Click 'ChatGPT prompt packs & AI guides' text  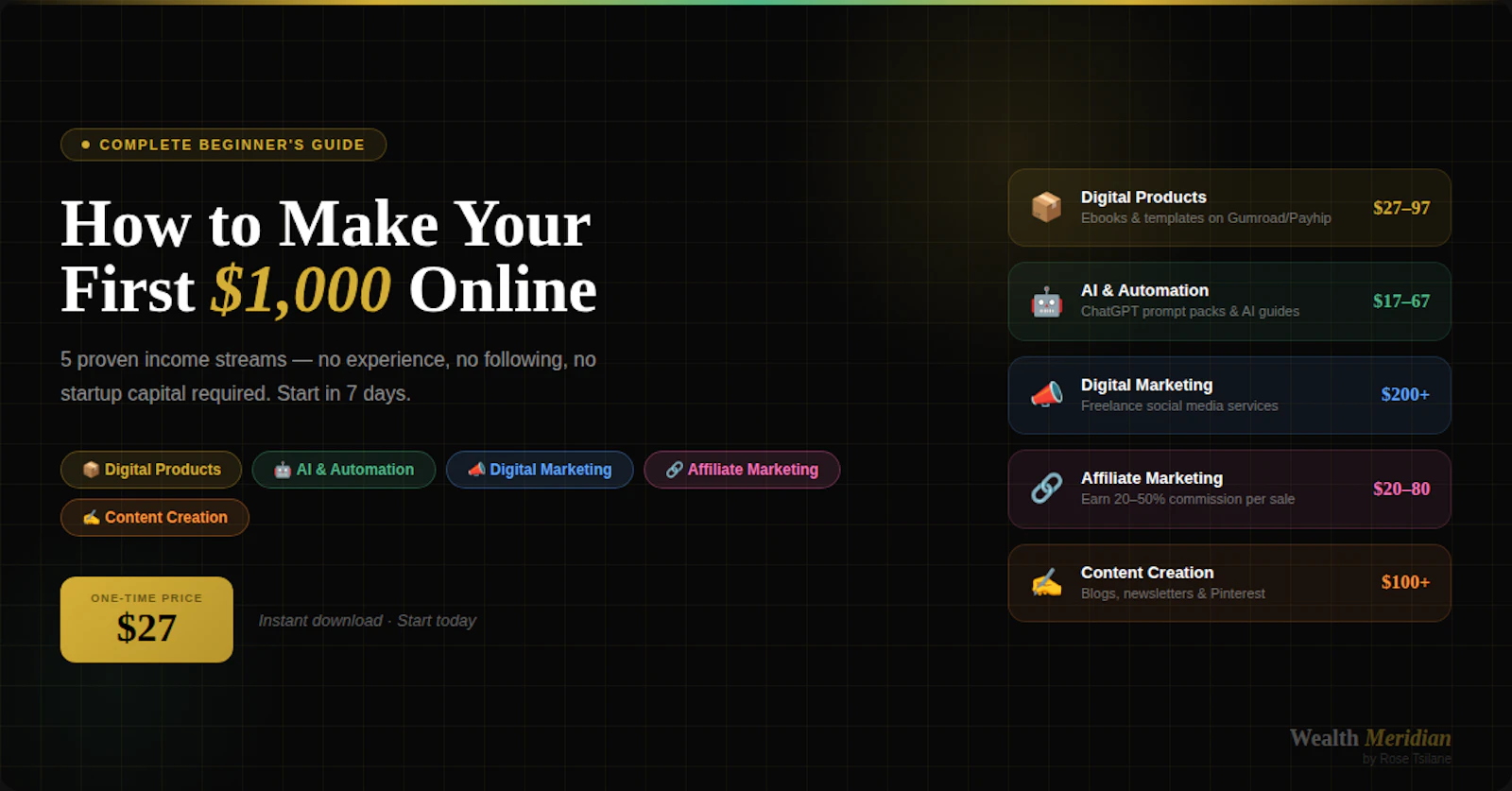point(1190,312)
